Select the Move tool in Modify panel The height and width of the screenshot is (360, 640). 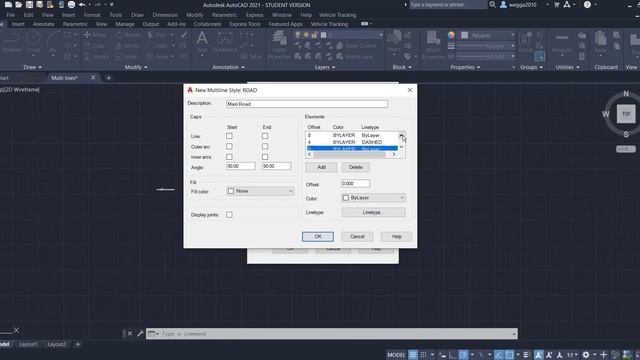pyautogui.click(x=95, y=35)
